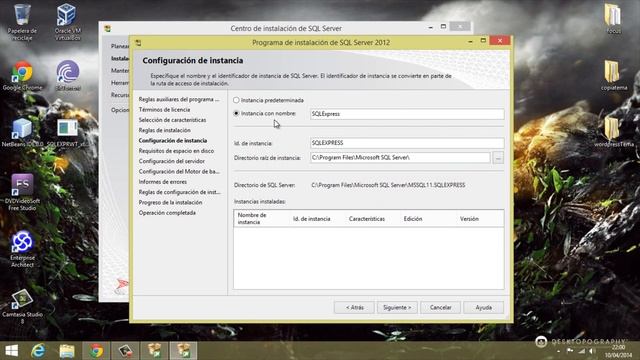Open DVDVideoSoft Free Studio shortcut
This screenshot has width=640, height=360.
tap(22, 192)
